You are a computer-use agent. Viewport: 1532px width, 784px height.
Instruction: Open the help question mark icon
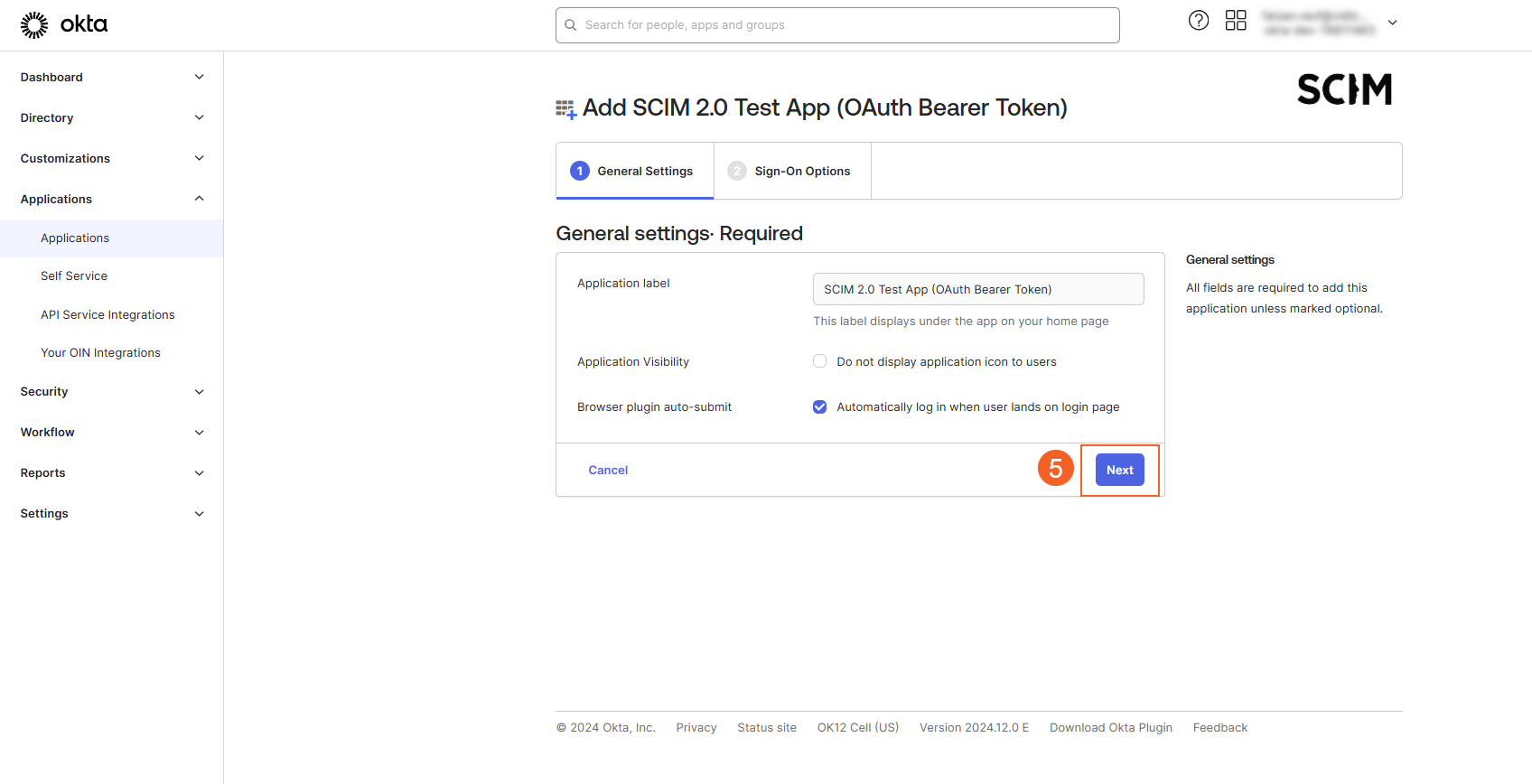pyautogui.click(x=1199, y=21)
